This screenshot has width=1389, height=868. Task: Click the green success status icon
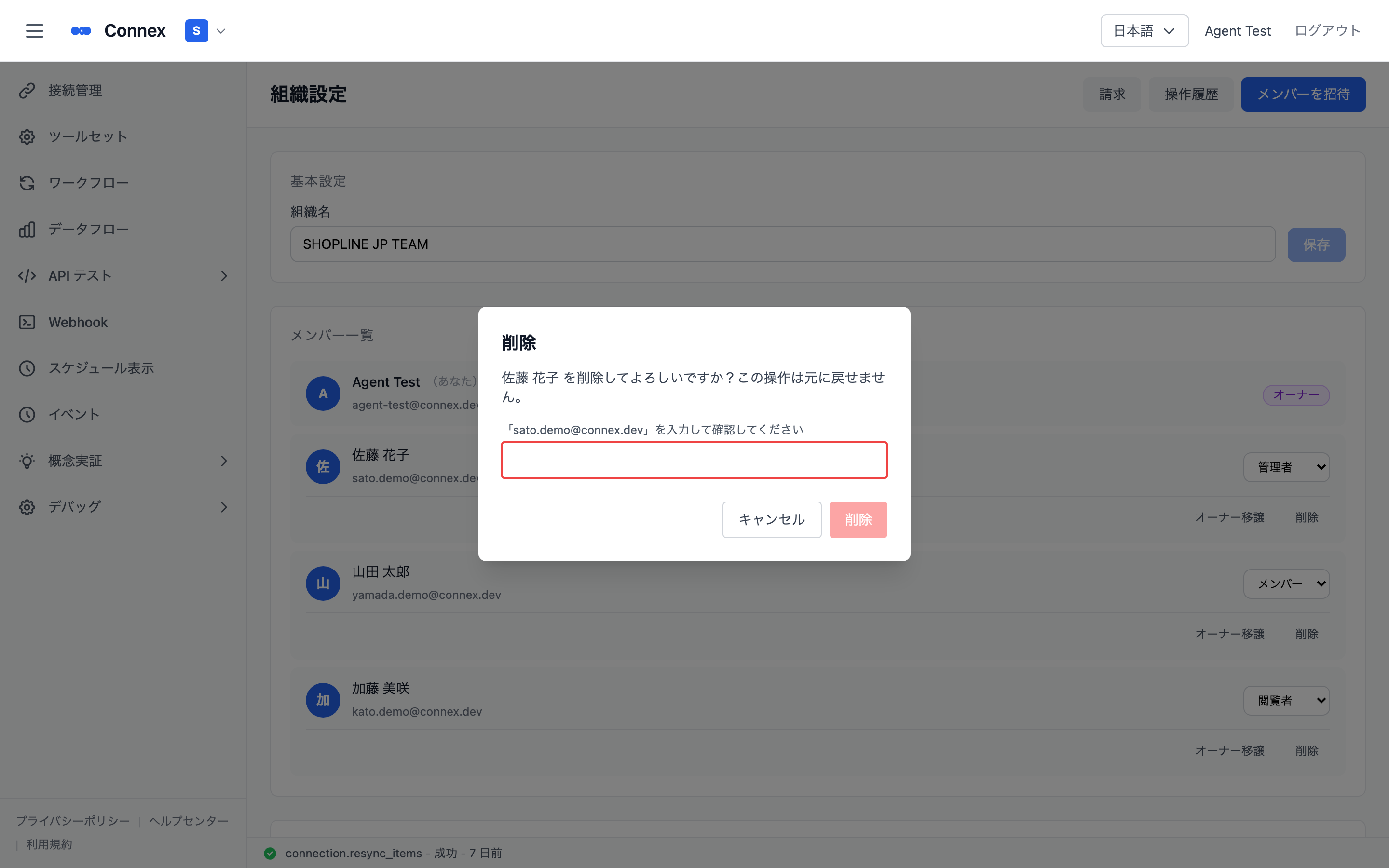click(270, 853)
